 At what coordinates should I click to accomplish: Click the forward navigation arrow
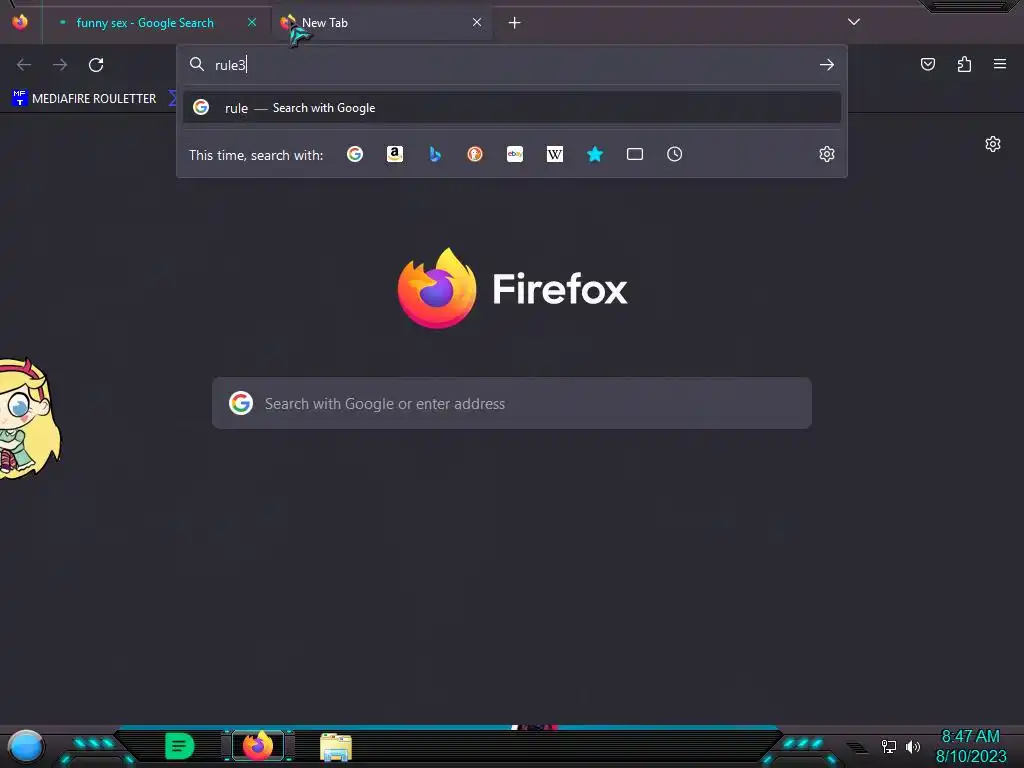(60, 65)
